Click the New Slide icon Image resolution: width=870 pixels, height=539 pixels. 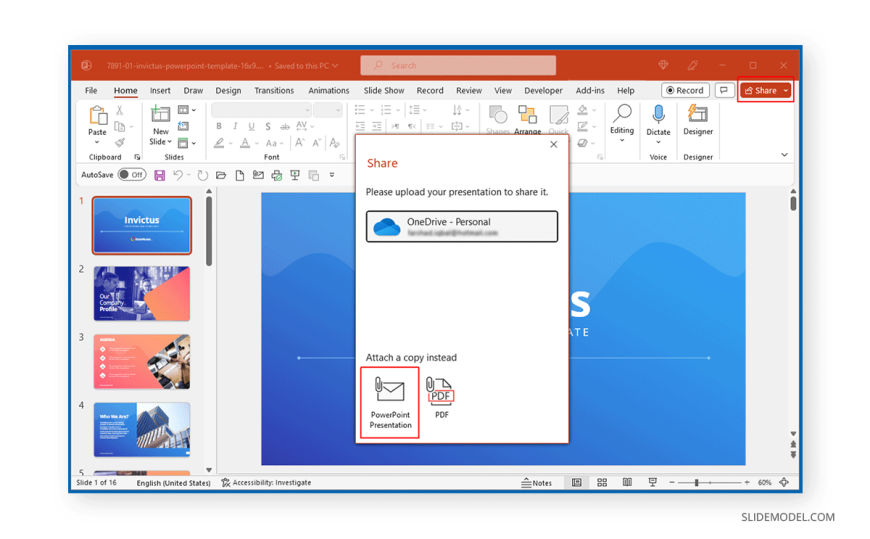160,115
